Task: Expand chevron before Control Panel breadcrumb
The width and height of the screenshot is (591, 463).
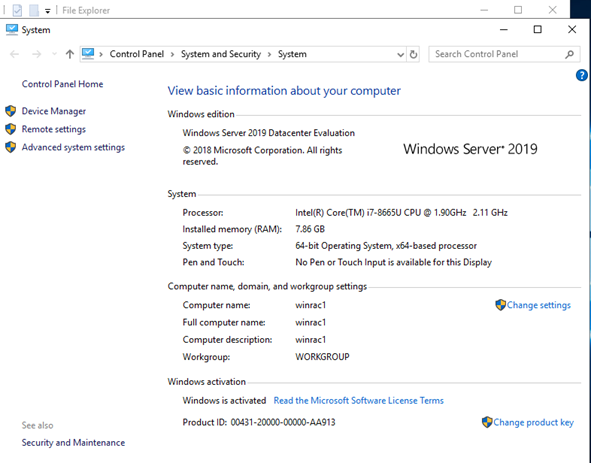Action: click(101, 55)
